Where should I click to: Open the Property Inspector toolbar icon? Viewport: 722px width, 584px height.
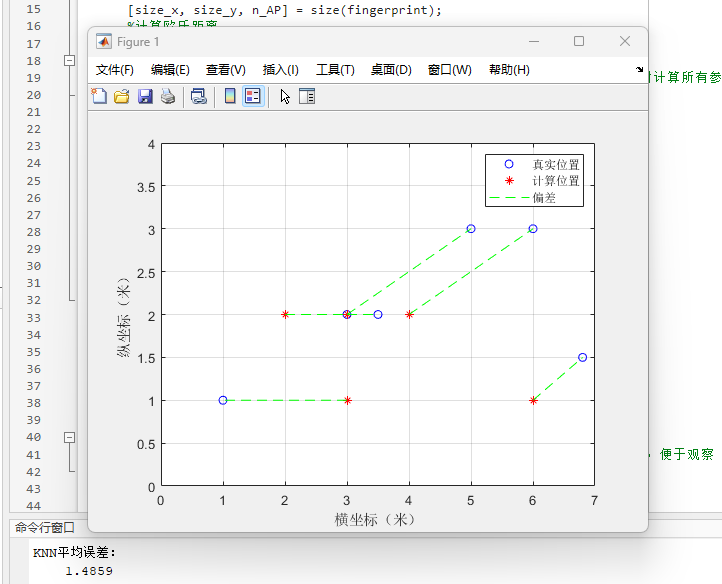(x=307, y=96)
